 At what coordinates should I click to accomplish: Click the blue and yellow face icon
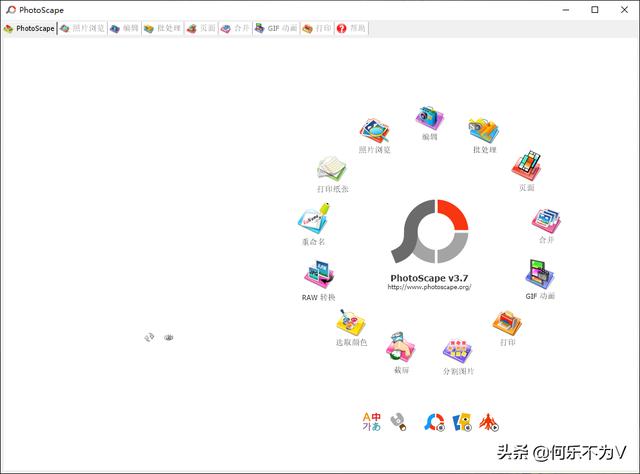click(462, 422)
